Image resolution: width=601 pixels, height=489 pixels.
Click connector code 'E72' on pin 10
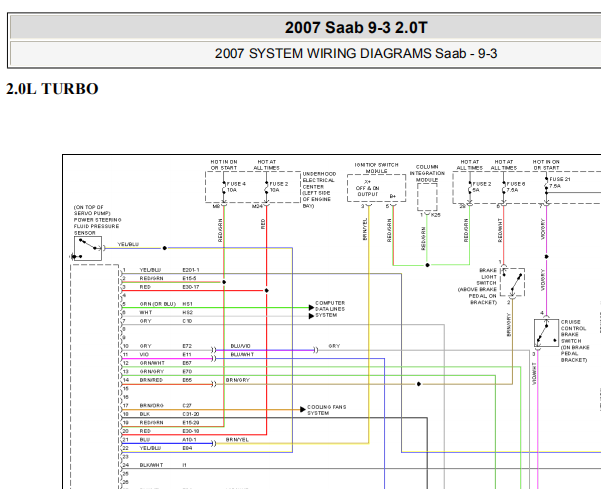pos(187,346)
